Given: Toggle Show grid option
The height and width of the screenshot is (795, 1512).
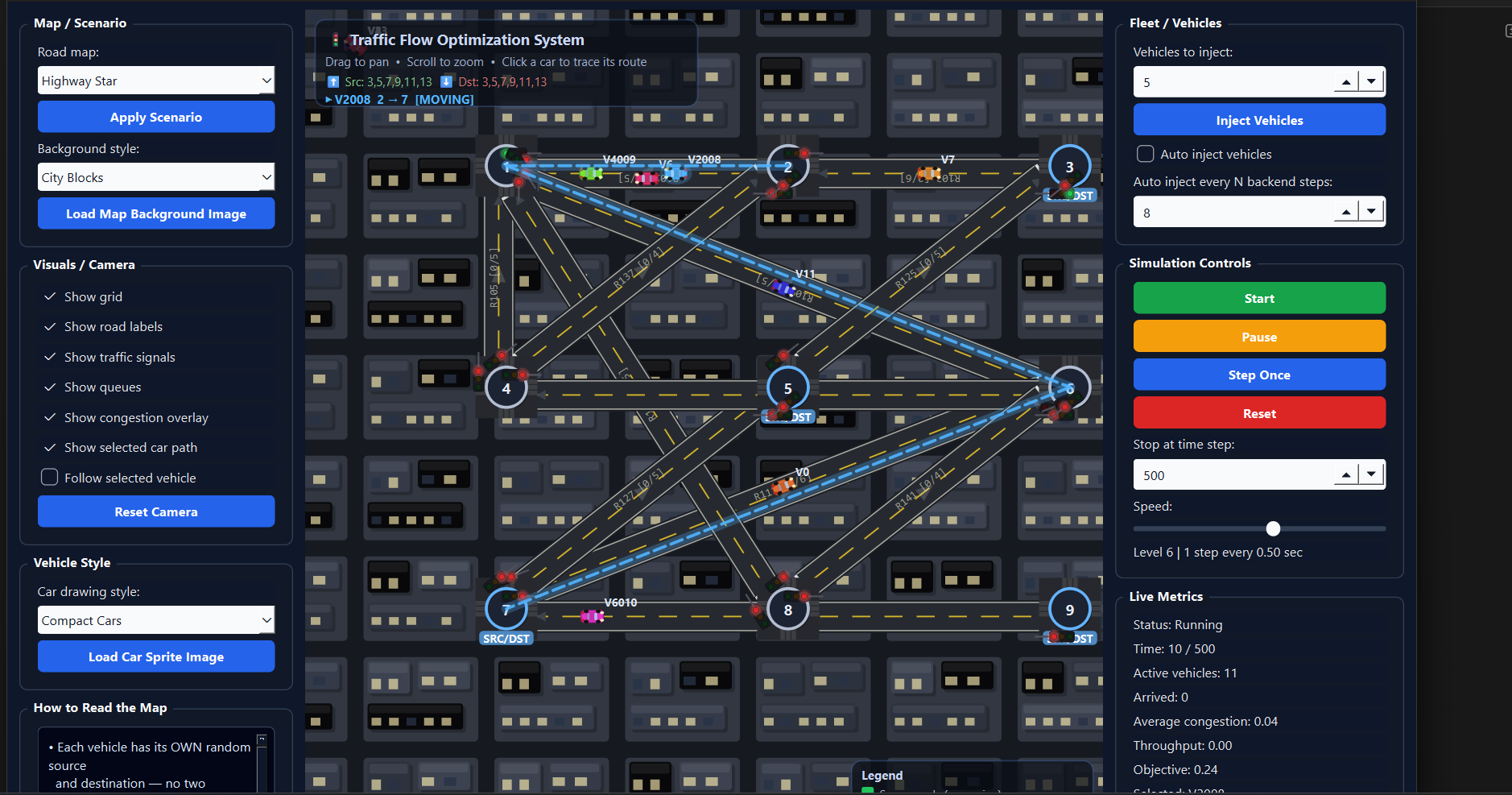Looking at the screenshot, I should pos(82,297).
